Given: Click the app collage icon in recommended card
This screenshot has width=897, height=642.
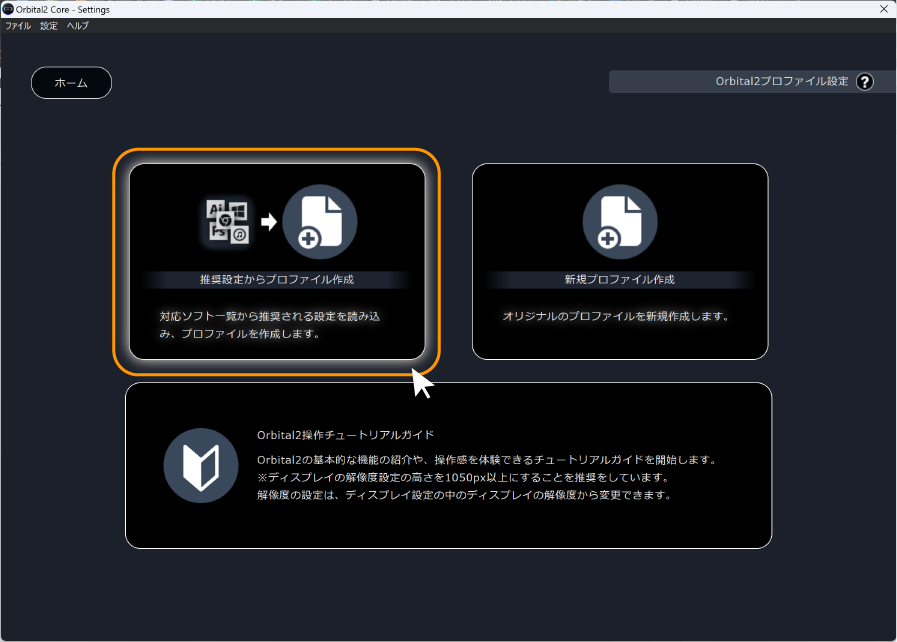Looking at the screenshot, I should coord(228,222).
